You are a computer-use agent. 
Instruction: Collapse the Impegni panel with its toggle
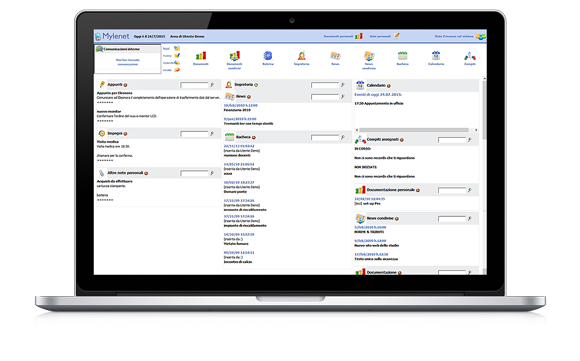click(x=125, y=134)
